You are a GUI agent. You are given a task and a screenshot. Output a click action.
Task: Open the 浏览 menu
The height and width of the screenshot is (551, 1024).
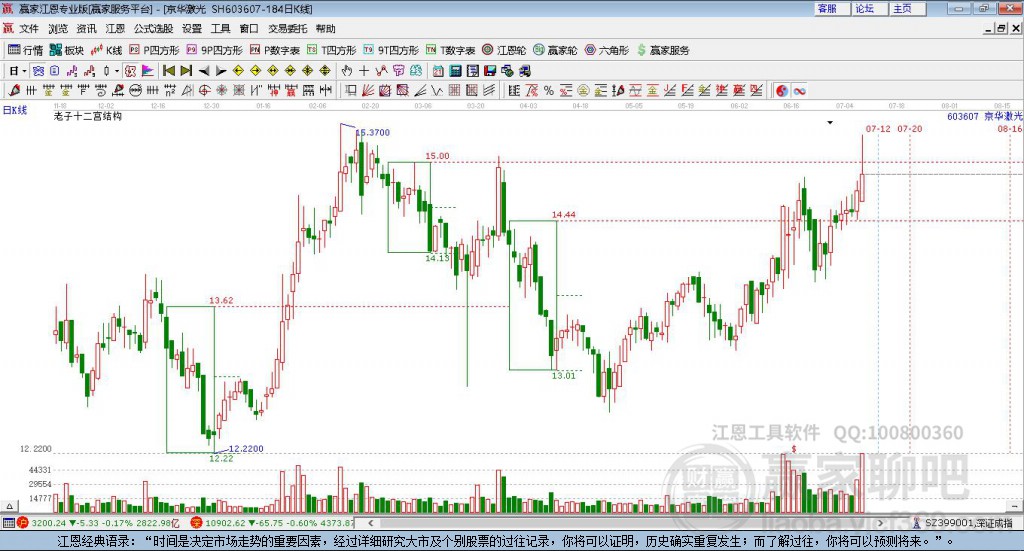(57, 29)
